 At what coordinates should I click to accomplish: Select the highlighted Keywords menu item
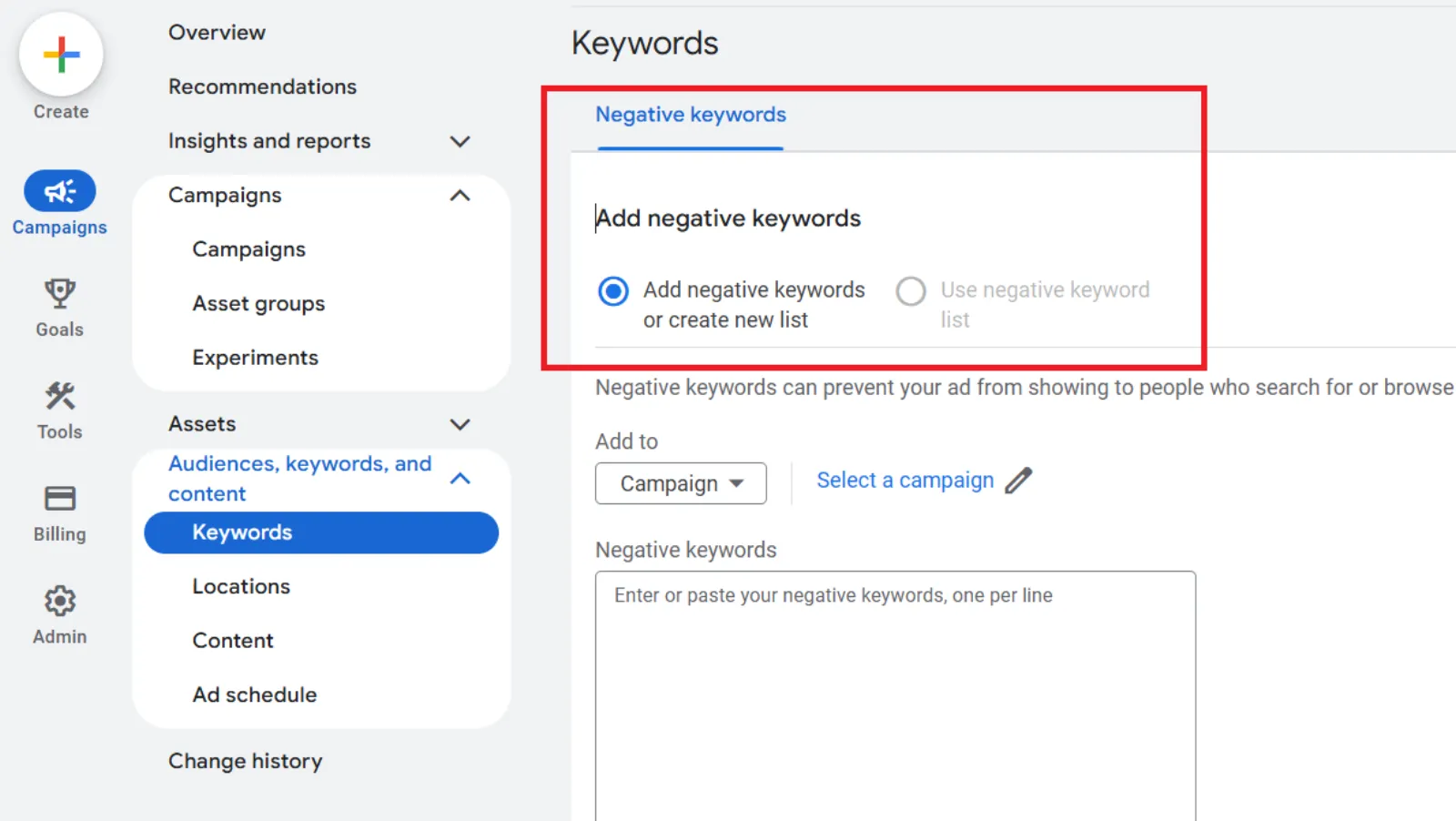(x=321, y=532)
